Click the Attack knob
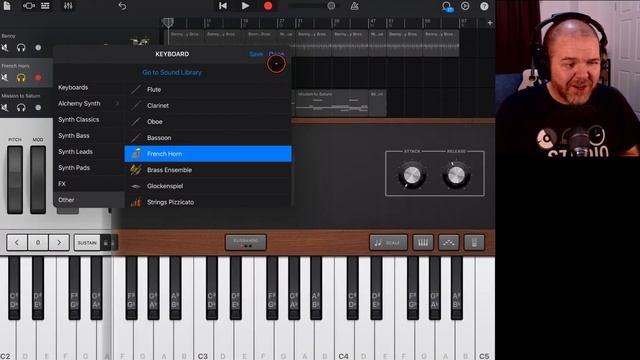 point(411,175)
